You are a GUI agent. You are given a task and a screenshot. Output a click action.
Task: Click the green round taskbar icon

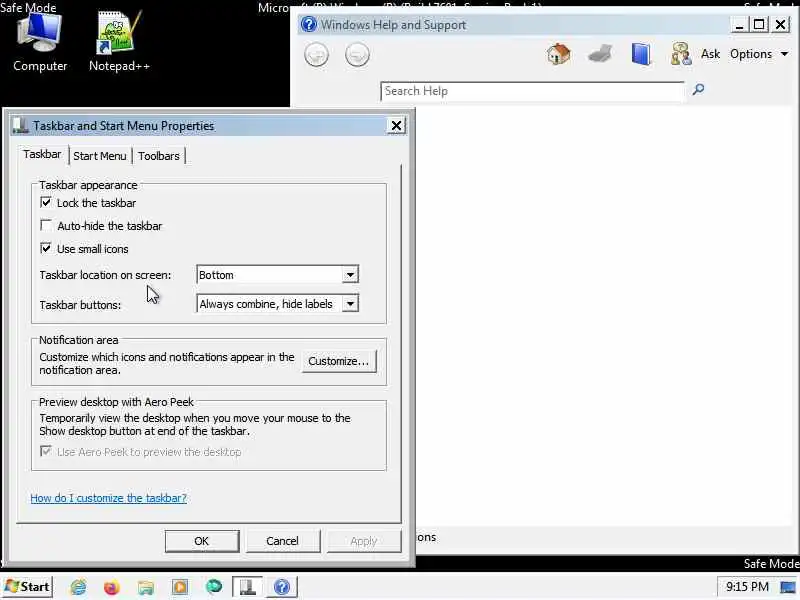click(214, 587)
